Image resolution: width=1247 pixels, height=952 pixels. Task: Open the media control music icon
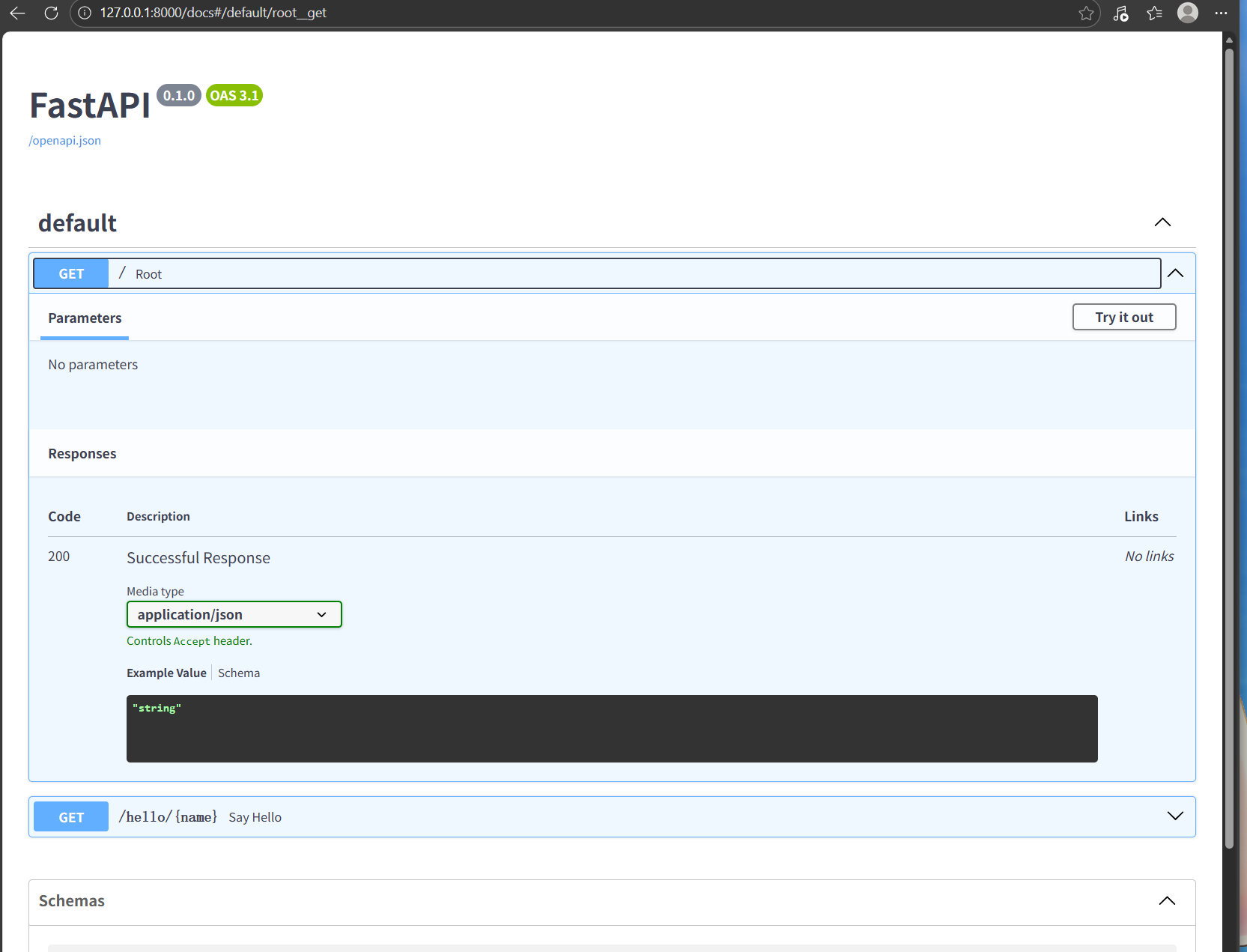point(1120,13)
